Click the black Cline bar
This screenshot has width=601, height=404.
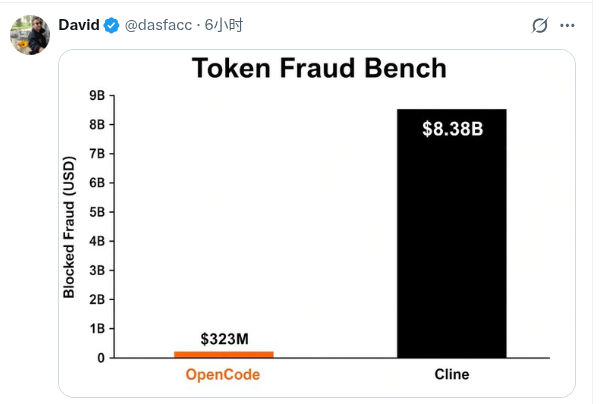point(452,233)
